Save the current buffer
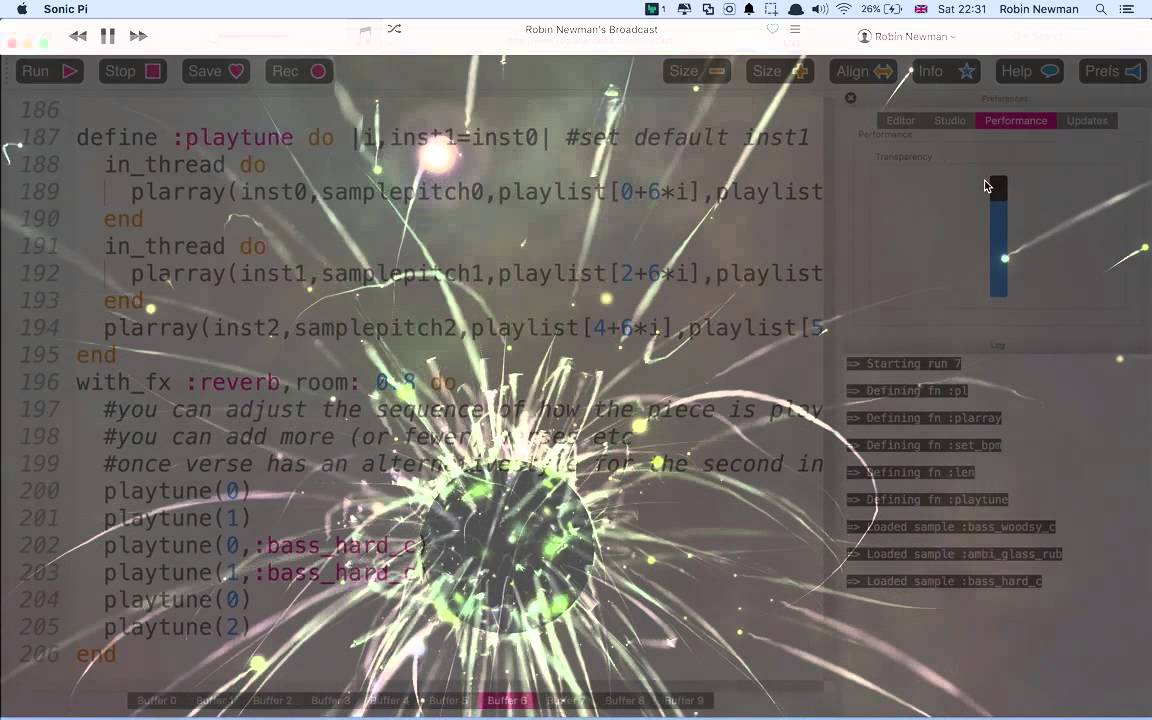This screenshot has height=720, width=1152. (215, 71)
